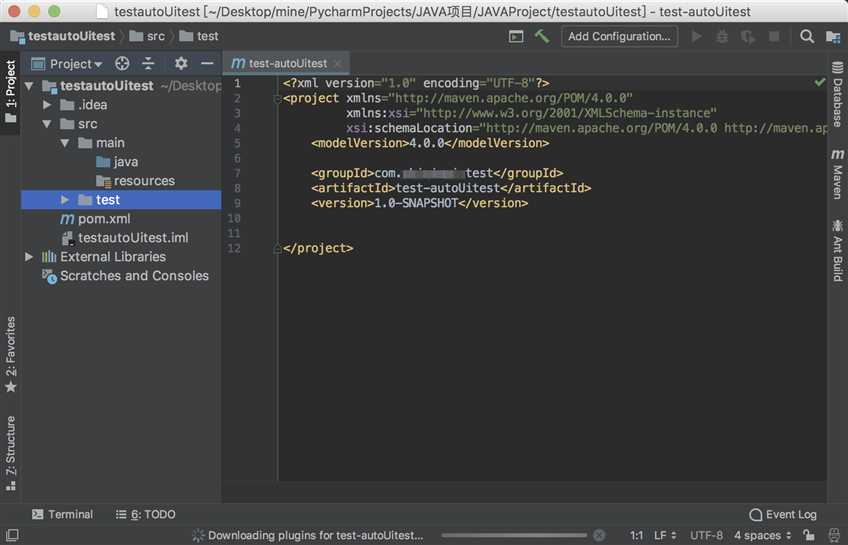Toggle the 1: Project tool window tab
Screen dimensions: 848x545
tap(10, 91)
